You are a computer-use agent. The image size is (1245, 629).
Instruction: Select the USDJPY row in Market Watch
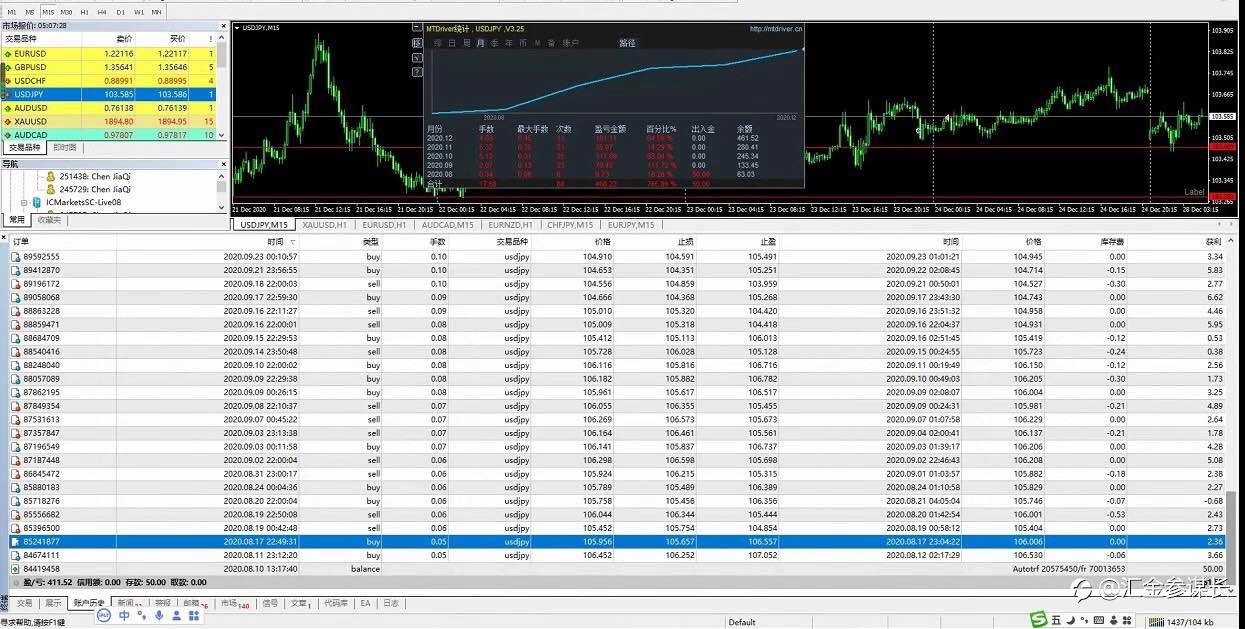click(x=109, y=94)
